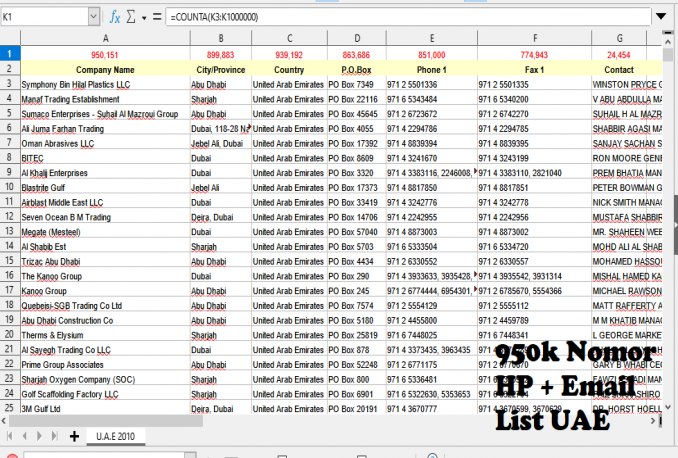This screenshot has width=678, height=458.
Task: Go to previous sheet using navigation arrow
Action: click(x=25, y=437)
